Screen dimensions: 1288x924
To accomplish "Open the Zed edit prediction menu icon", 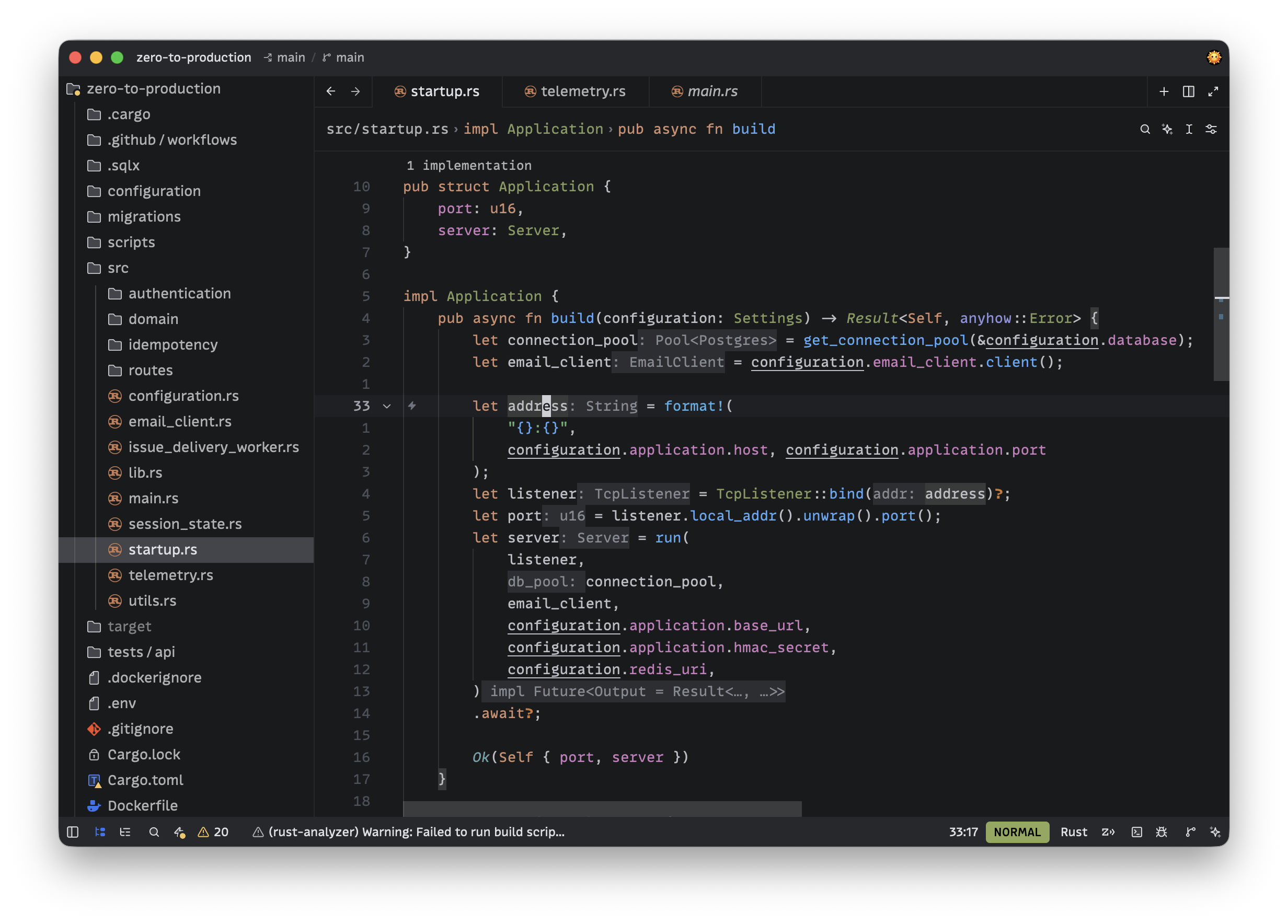I will 1108,832.
